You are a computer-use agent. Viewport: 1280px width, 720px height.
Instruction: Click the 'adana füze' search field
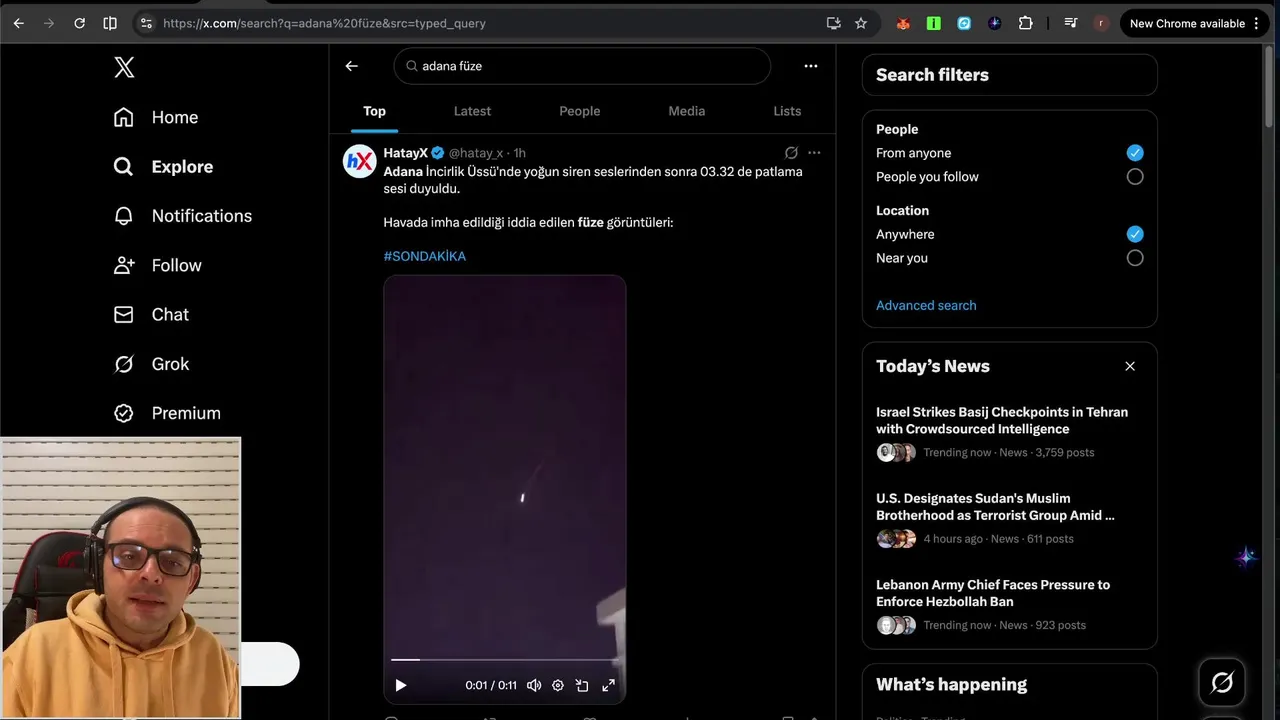click(x=590, y=66)
